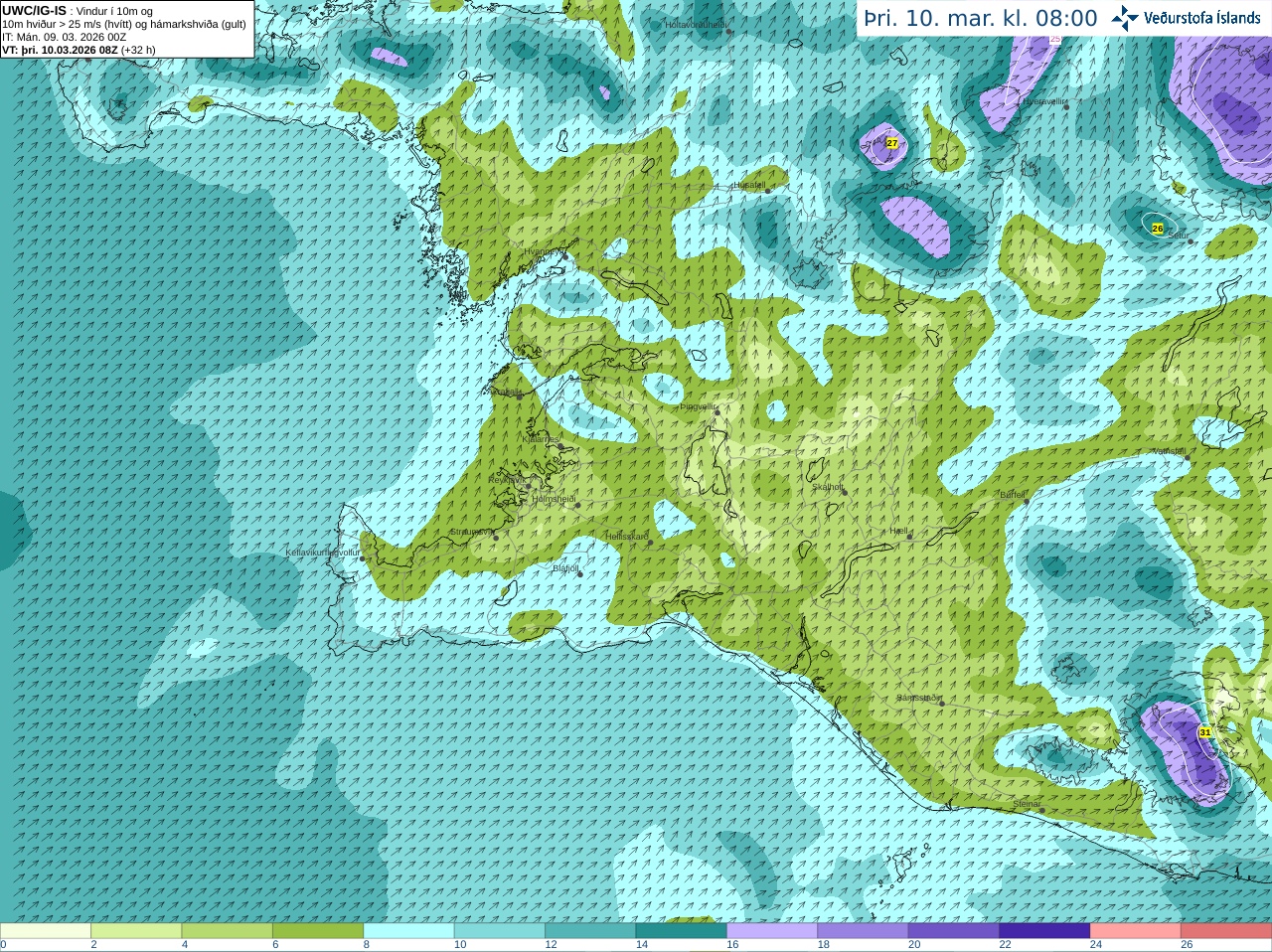Select the yellow gust marker 31
The image size is (1272, 952).
(1205, 732)
